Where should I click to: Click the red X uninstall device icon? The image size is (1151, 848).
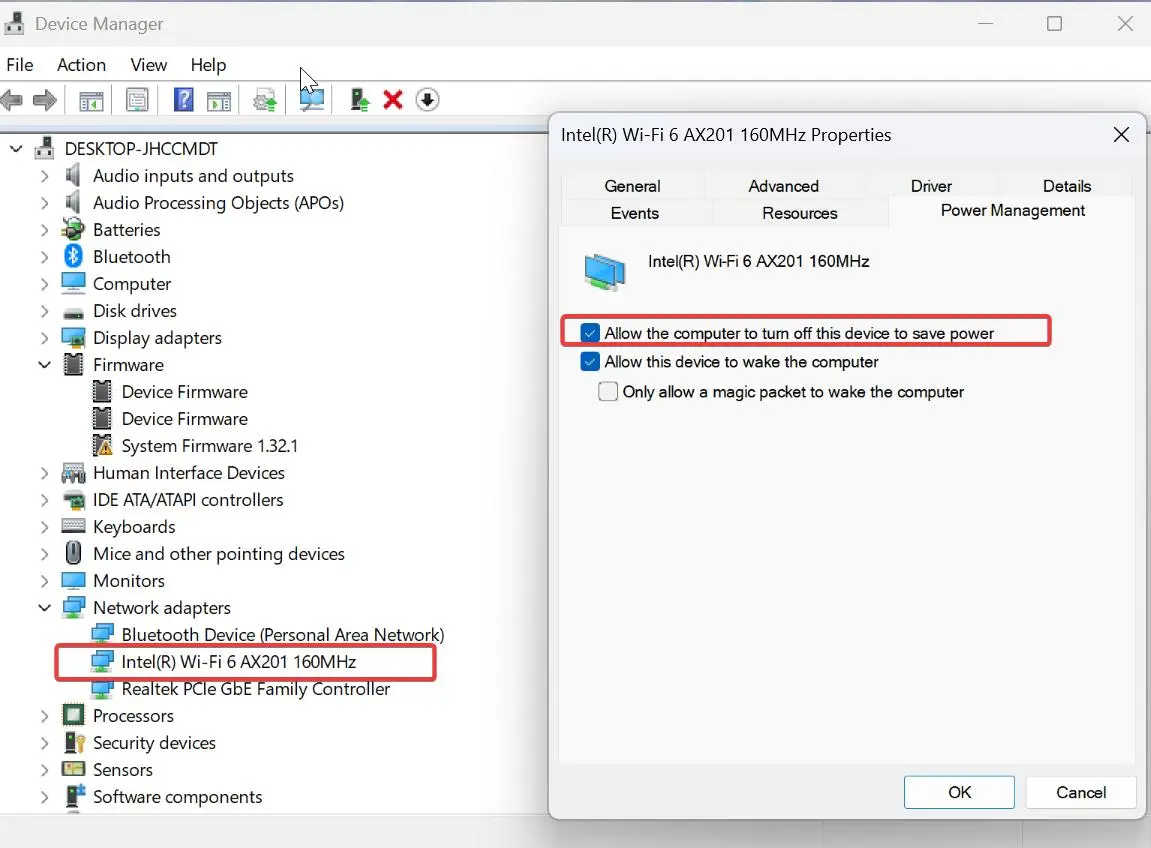click(x=393, y=100)
